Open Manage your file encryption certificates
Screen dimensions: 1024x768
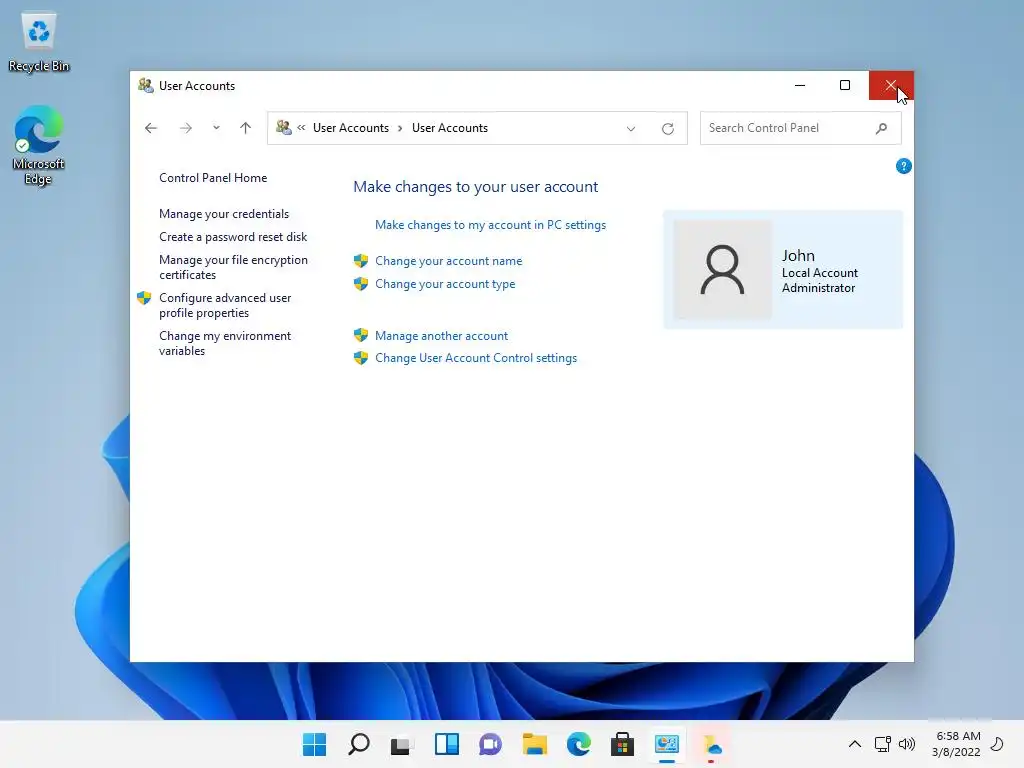233,267
